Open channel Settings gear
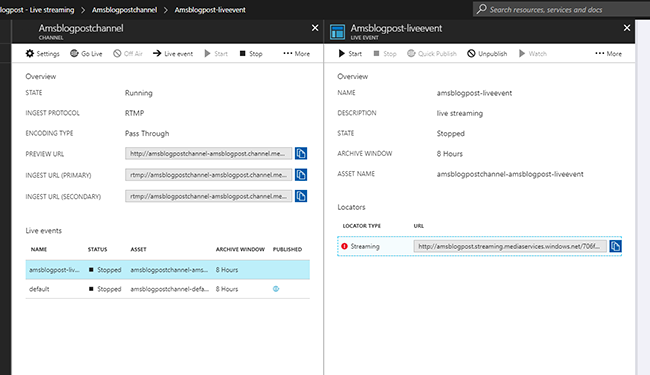Screen dimensions: 650x375 coord(42,53)
